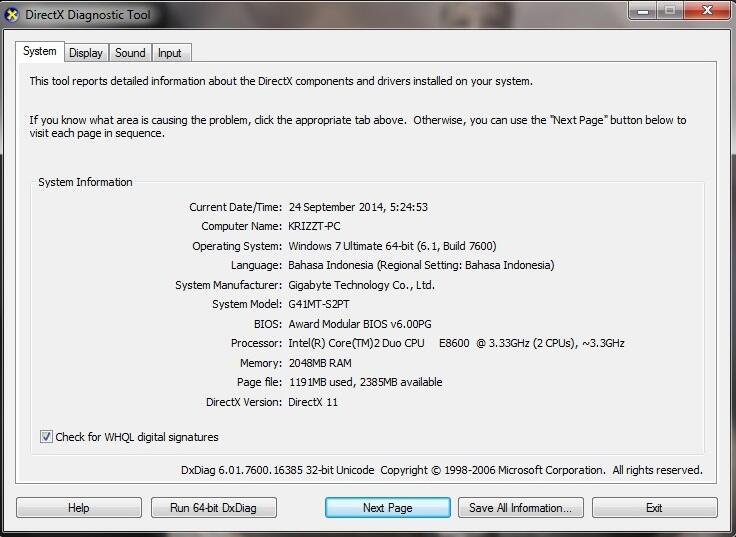
Task: Click DirectX 11 version value
Action: click(313, 402)
